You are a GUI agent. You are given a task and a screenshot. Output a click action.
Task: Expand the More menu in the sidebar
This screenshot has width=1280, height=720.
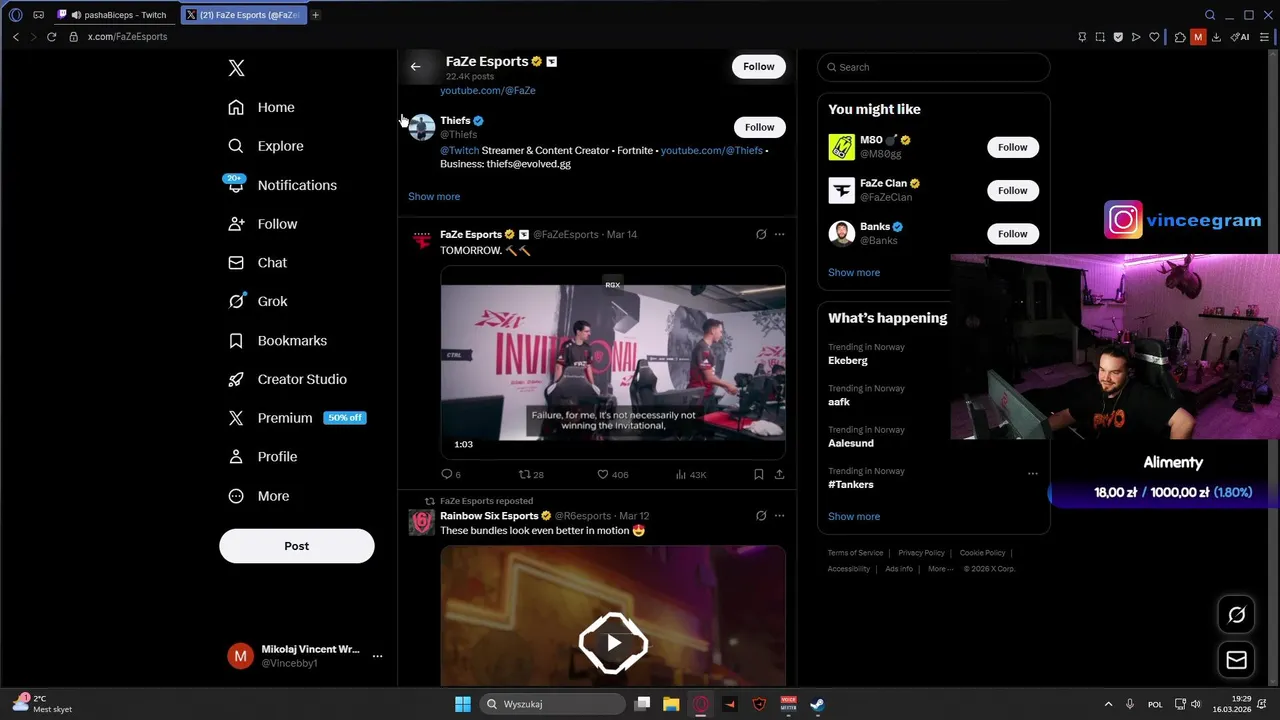click(258, 496)
